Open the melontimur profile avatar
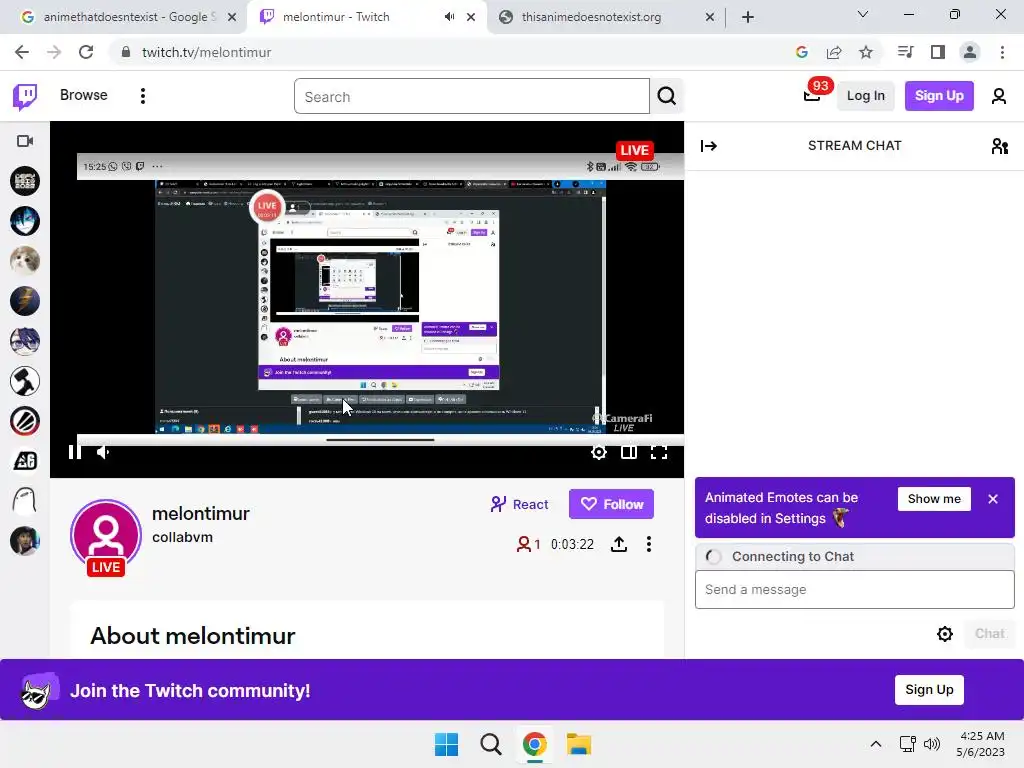The height and width of the screenshot is (768, 1024). coord(106,536)
